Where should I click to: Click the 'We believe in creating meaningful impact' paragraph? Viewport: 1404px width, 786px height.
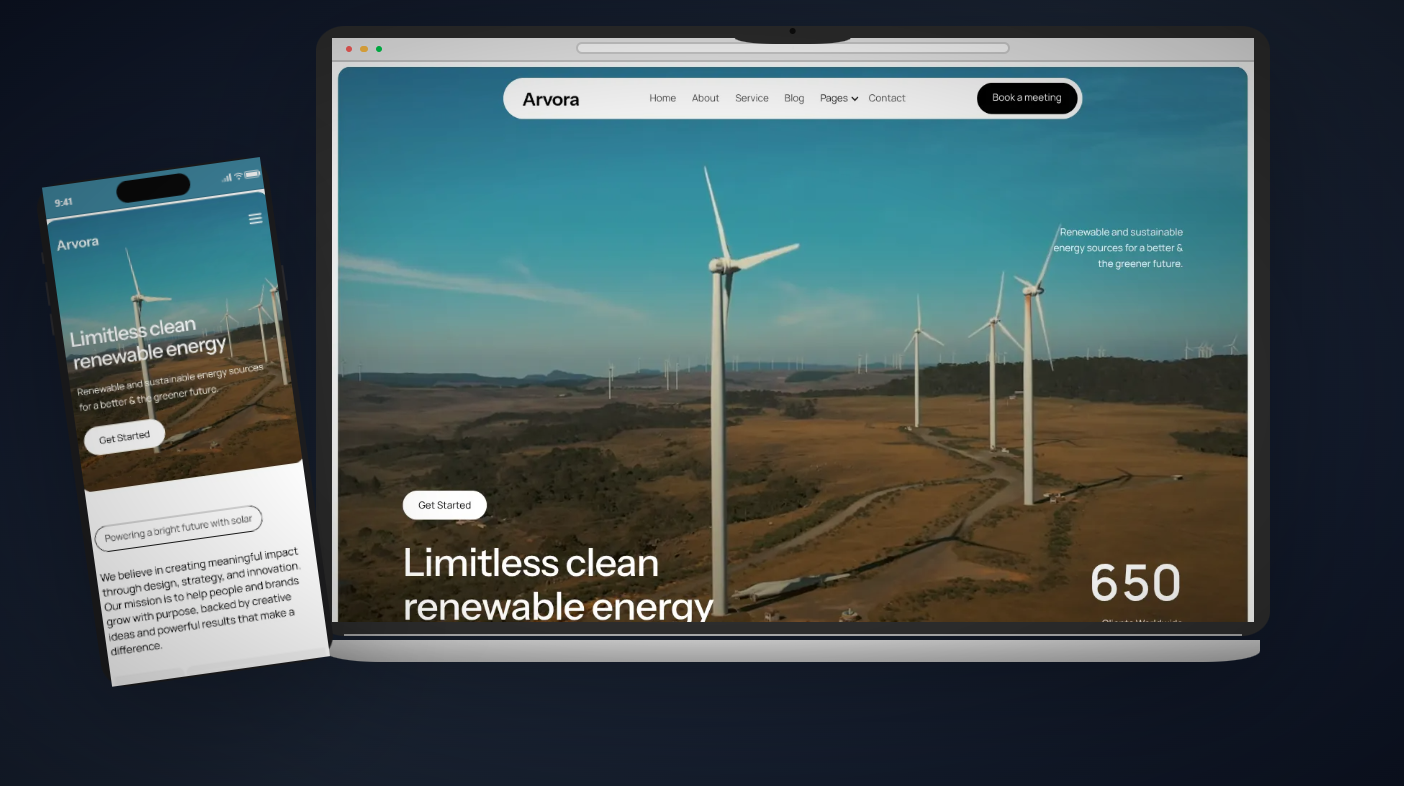[204, 601]
